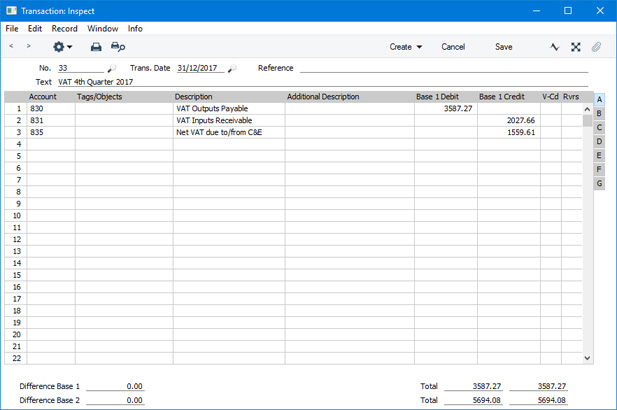The image size is (617, 410).
Task: Click the printer icon
Action: (x=96, y=47)
